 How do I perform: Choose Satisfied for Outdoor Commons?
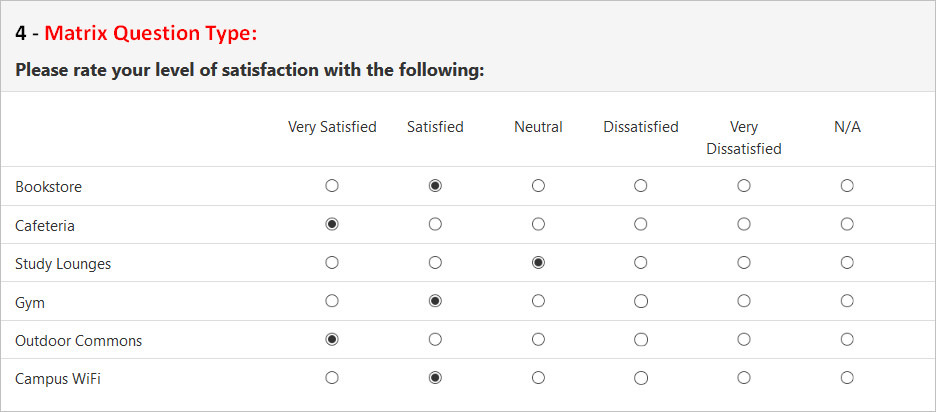coord(435,339)
